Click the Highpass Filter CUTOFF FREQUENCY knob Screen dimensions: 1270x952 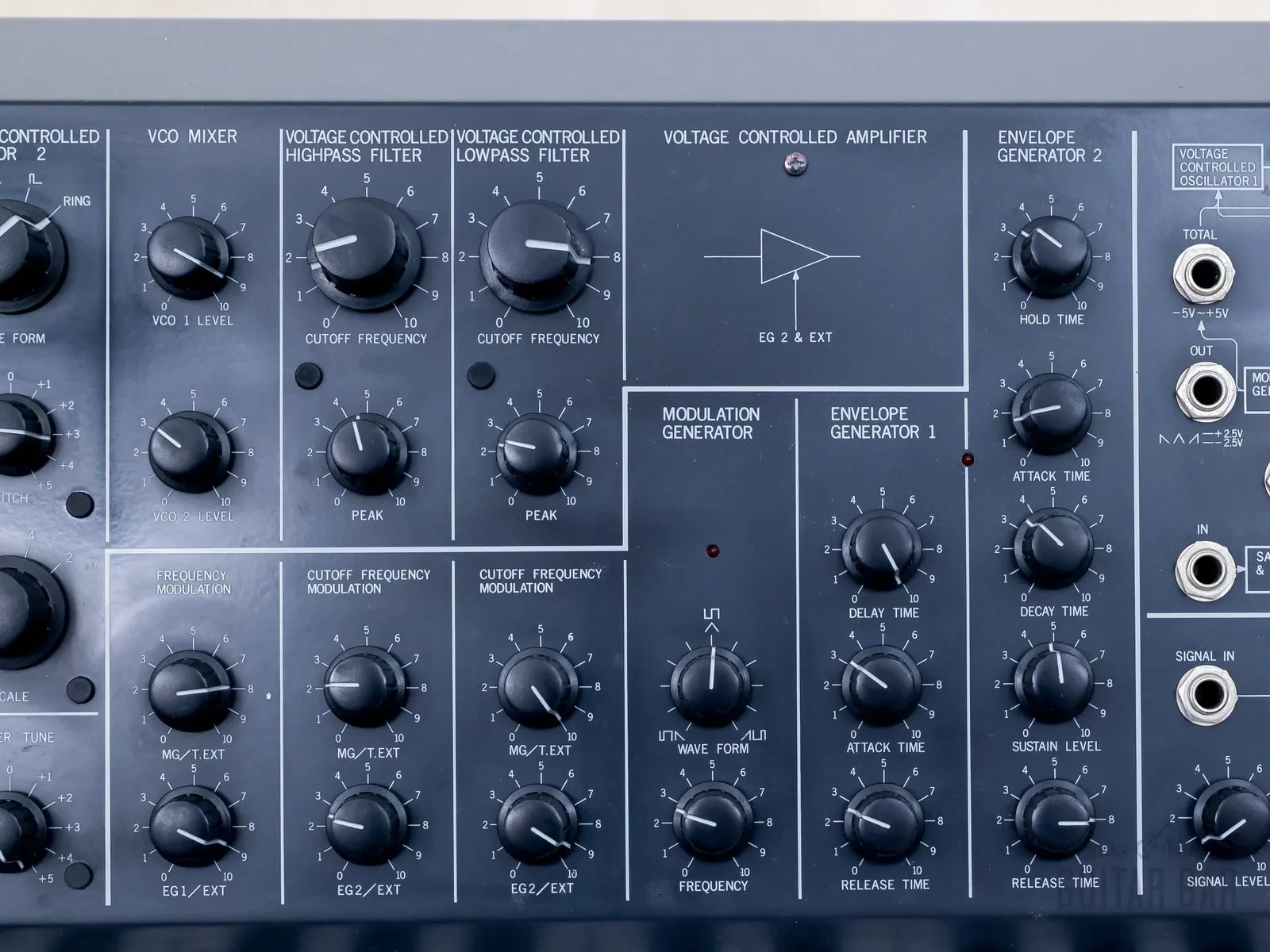tap(361, 248)
